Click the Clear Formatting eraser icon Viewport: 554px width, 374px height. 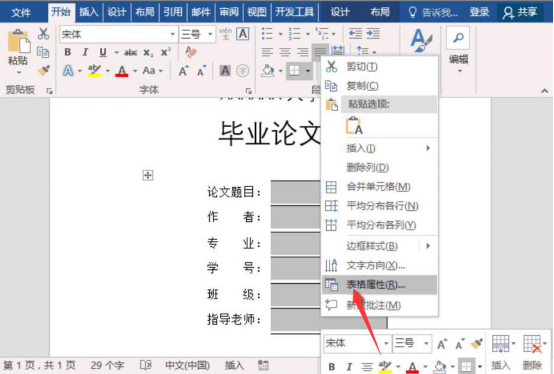click(191, 52)
